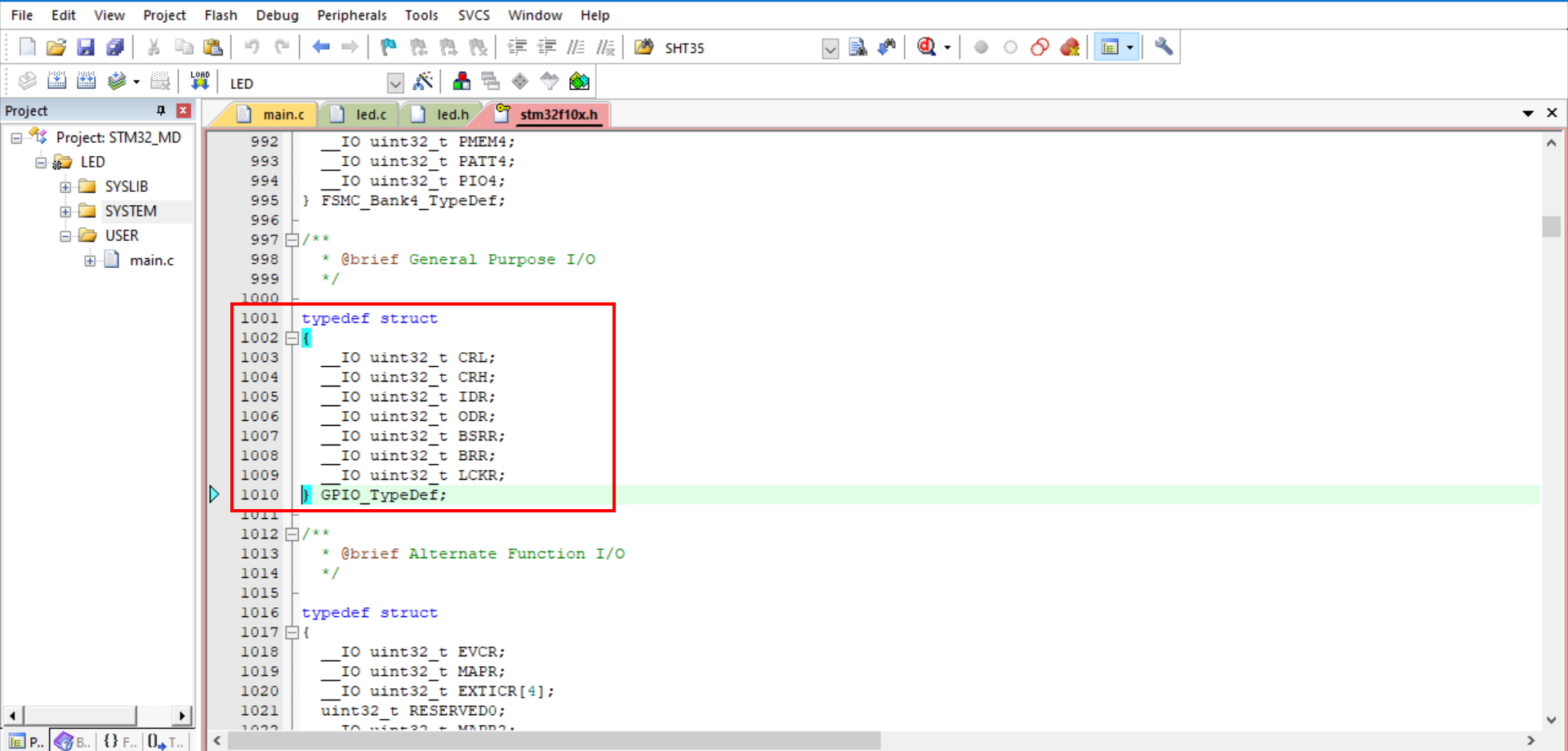1568x751 pixels.
Task: Open the Debug menu
Action: pyautogui.click(x=277, y=15)
